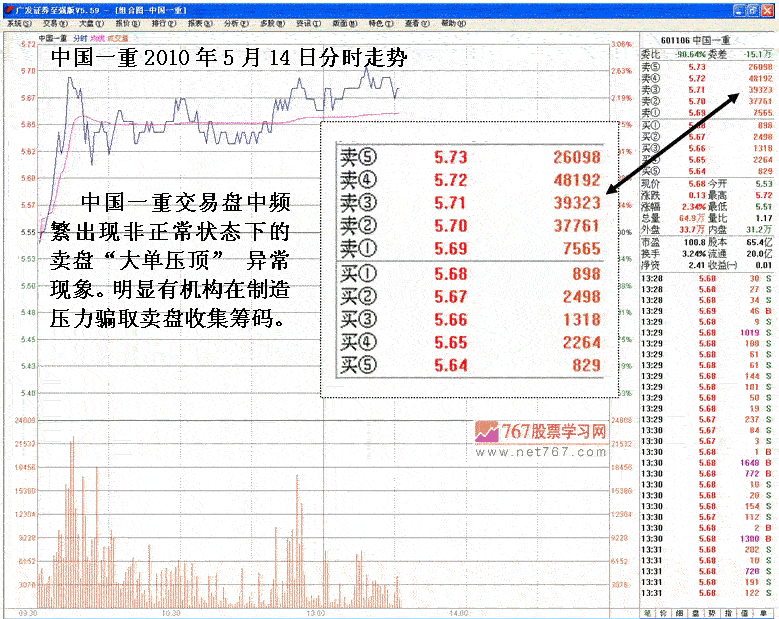Click the 09:30 time axis label
The image size is (779, 619).
[x=28, y=614]
